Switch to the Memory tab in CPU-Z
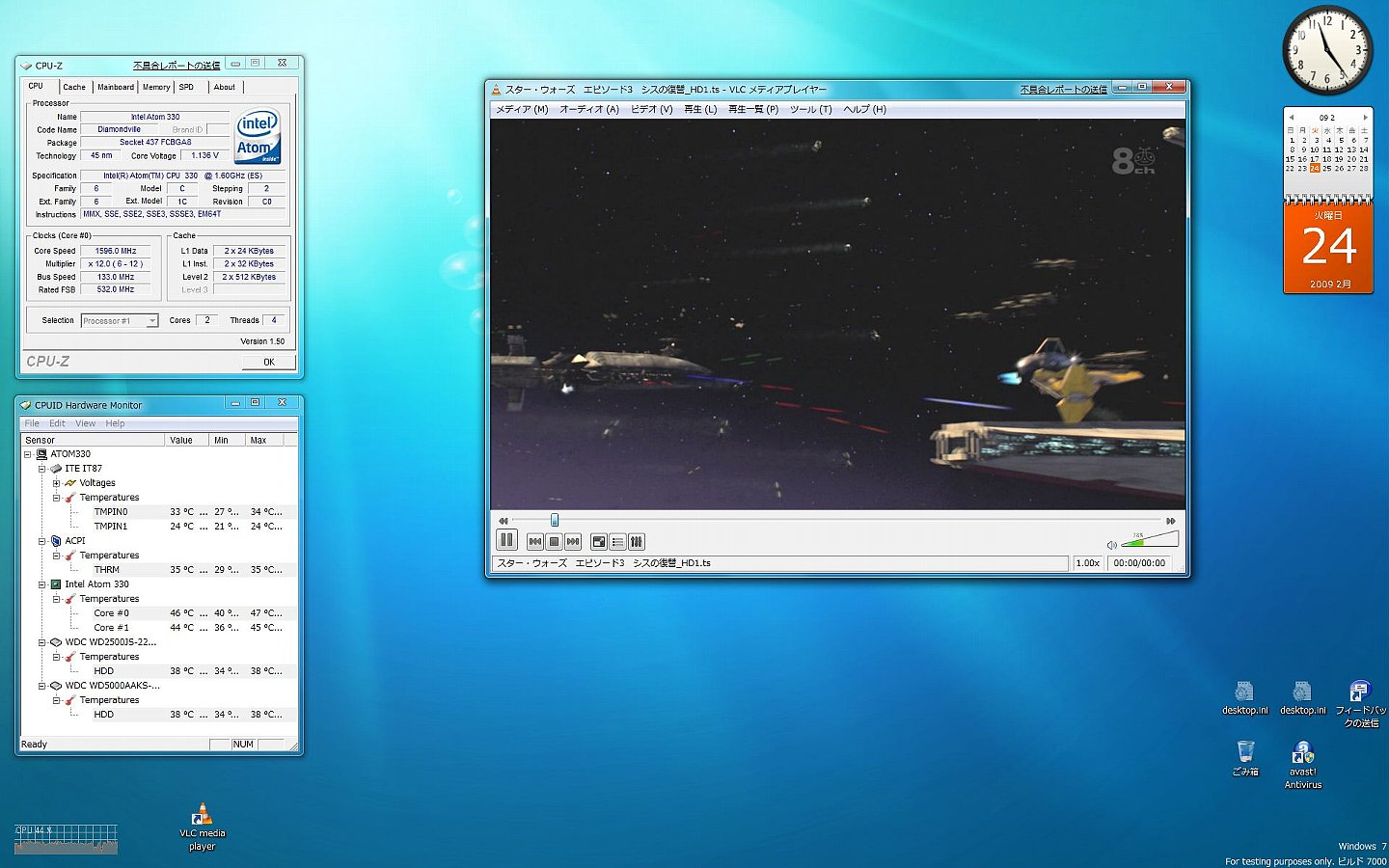Image resolution: width=1389 pixels, height=868 pixels. click(x=156, y=88)
